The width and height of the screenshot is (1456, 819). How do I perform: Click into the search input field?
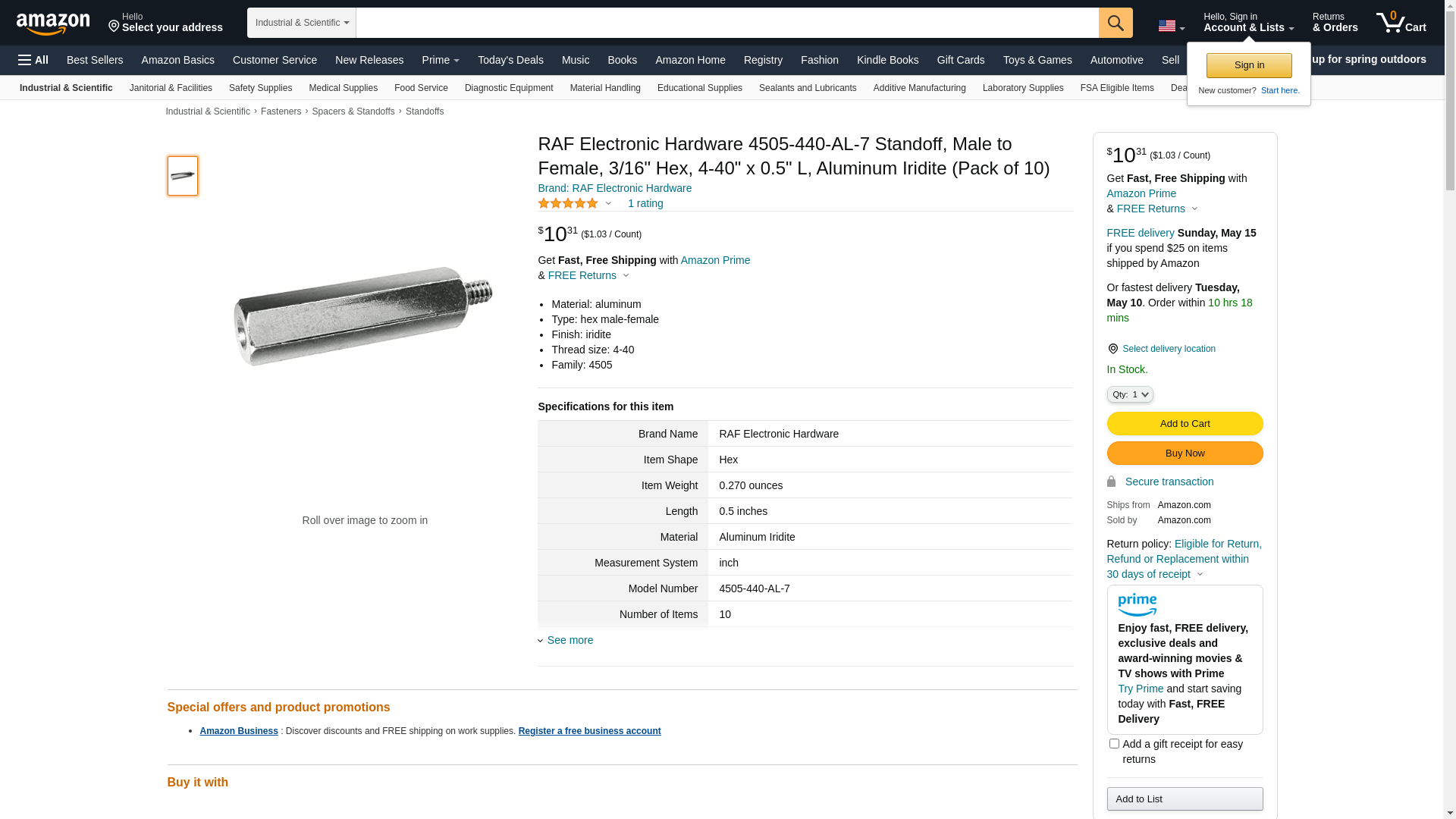click(x=726, y=23)
